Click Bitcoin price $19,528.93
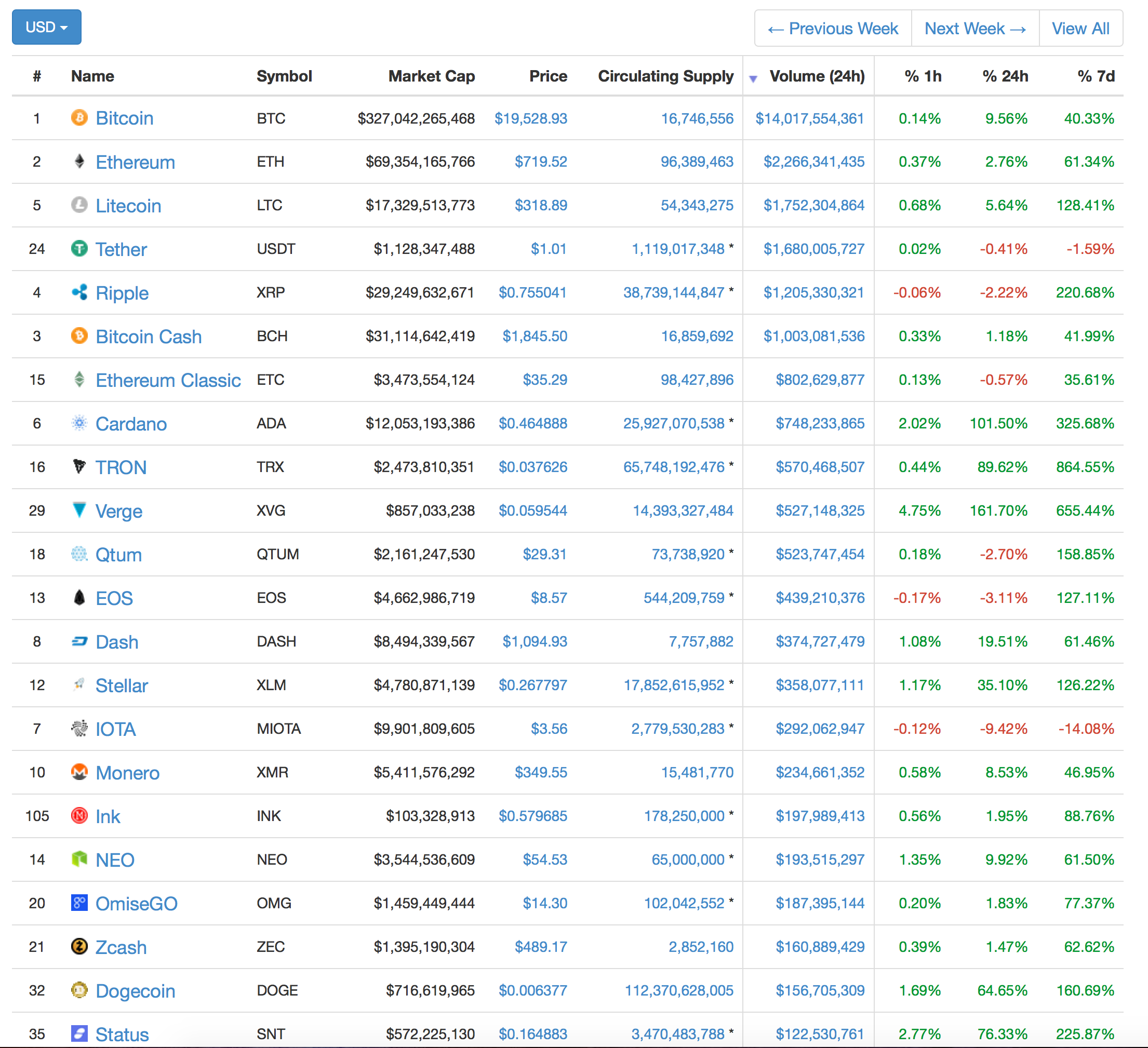This screenshot has width=1148, height=1048. point(531,118)
